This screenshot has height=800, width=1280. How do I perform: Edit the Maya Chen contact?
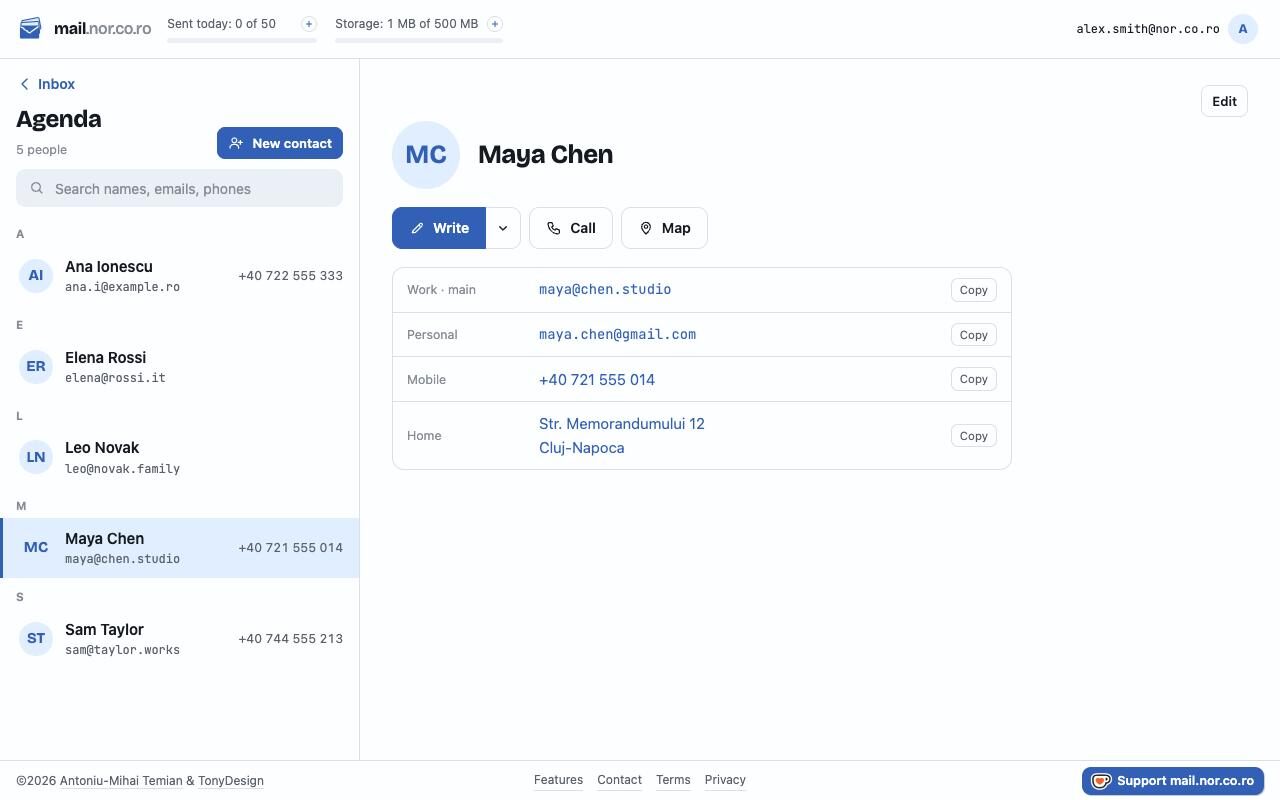pyautogui.click(x=1224, y=101)
